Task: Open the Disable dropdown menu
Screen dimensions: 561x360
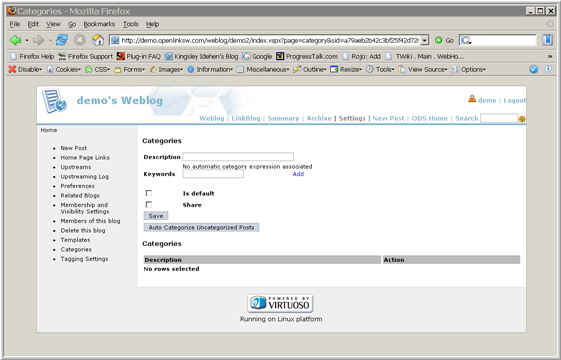Action: (25, 69)
